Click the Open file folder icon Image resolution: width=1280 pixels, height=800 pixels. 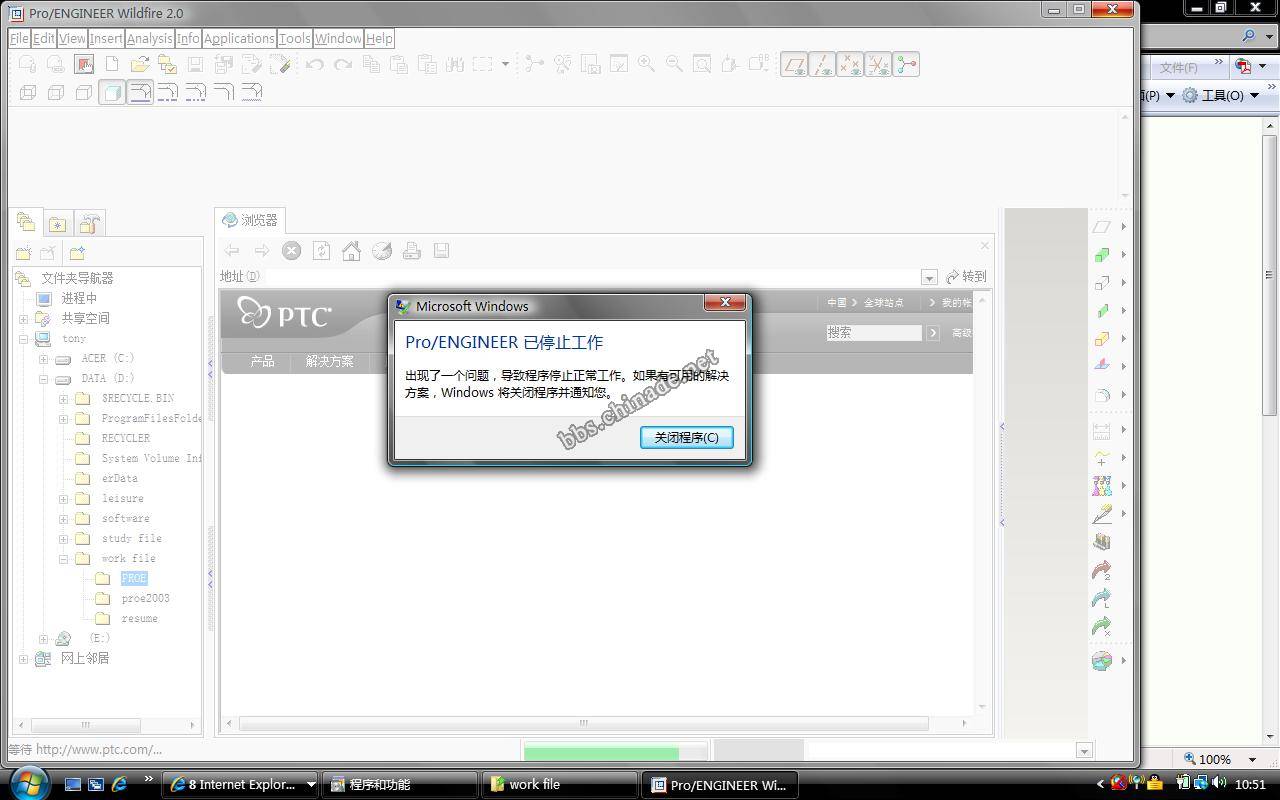click(140, 64)
